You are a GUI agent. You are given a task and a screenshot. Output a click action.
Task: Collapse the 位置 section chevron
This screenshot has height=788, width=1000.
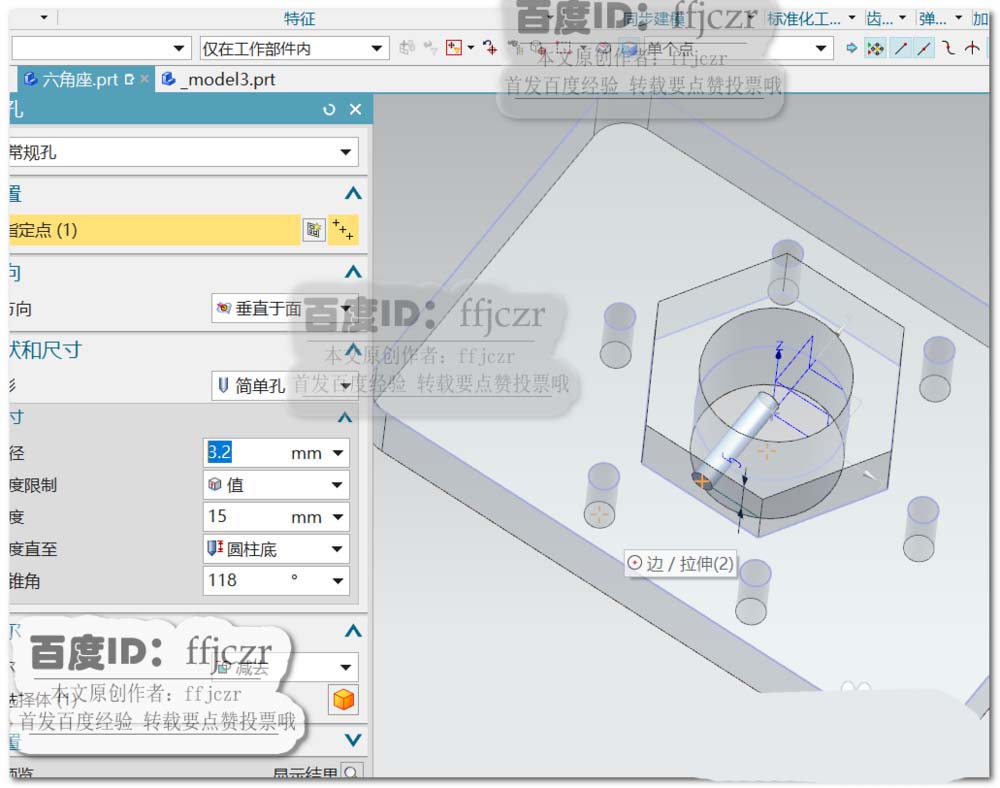[x=353, y=194]
